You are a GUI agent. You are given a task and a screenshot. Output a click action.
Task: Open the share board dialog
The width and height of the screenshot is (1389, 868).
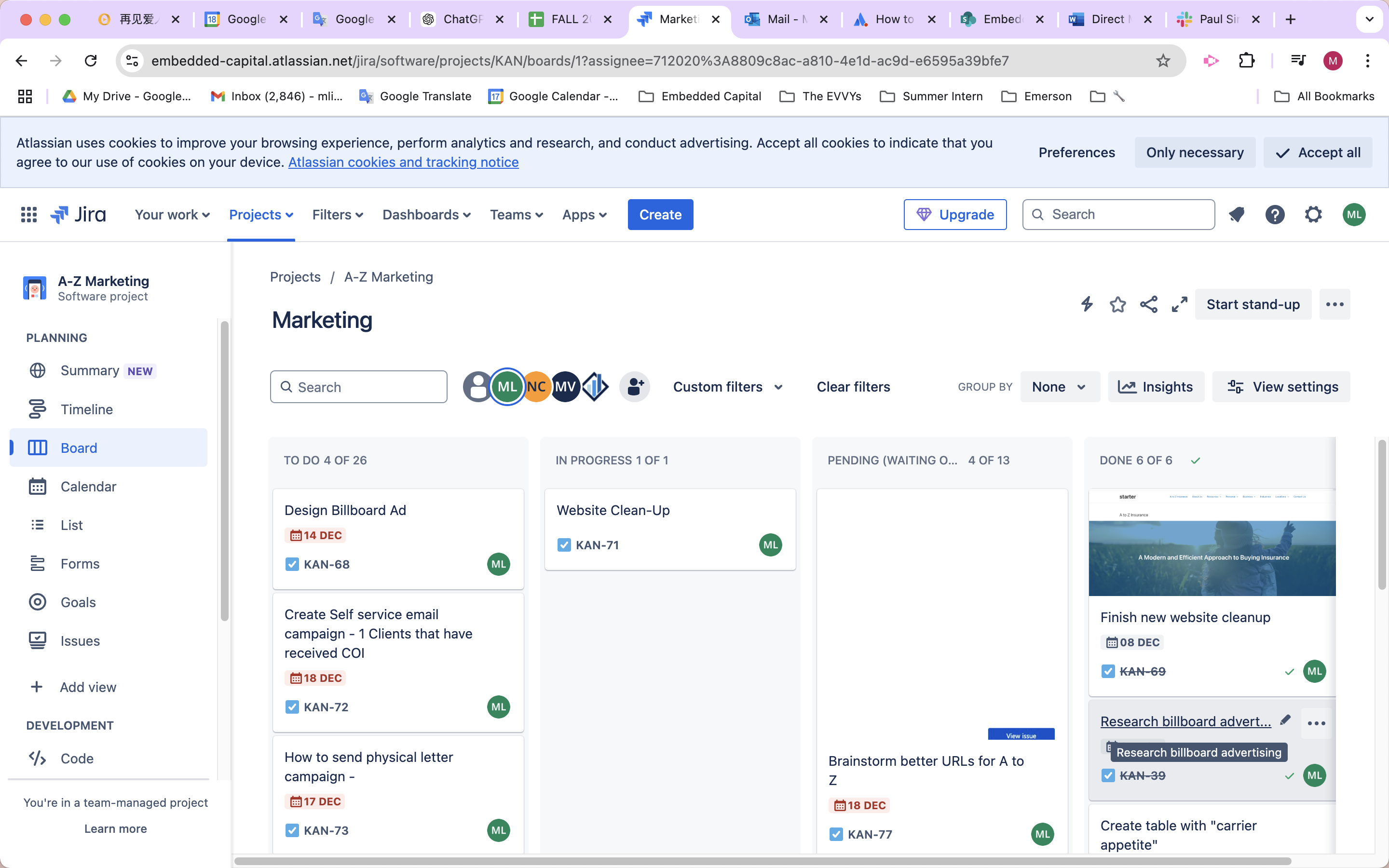pyautogui.click(x=1148, y=304)
